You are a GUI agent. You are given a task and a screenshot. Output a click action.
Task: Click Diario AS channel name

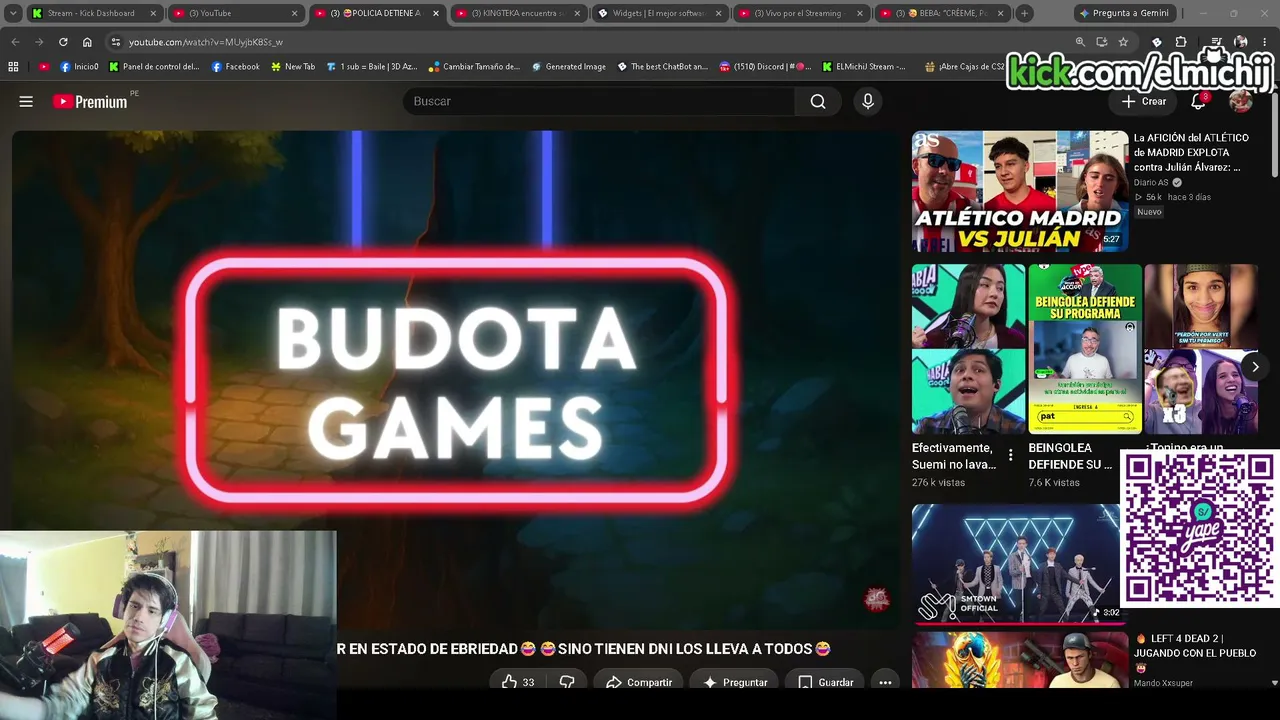[x=1151, y=183]
